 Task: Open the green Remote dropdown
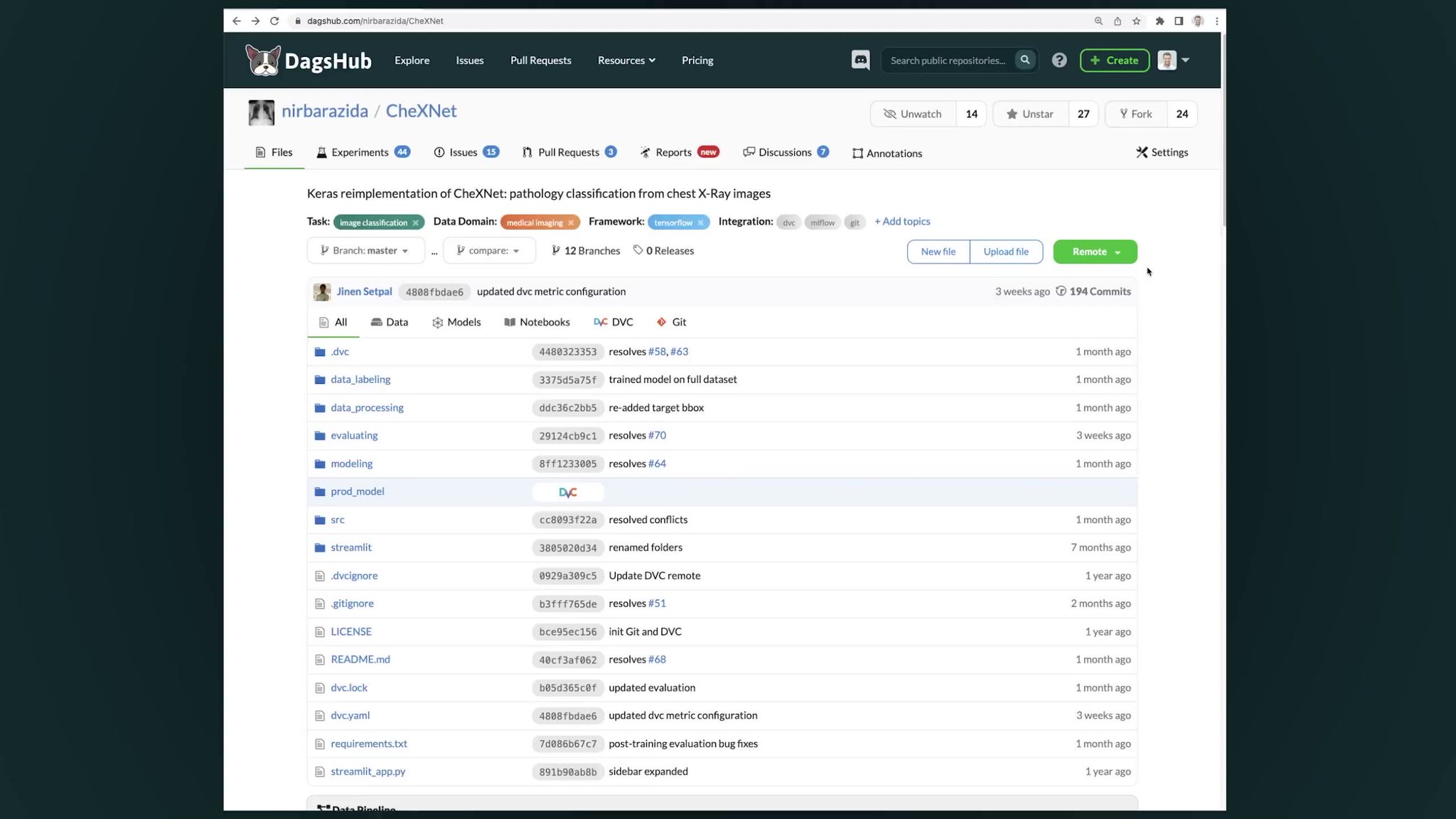click(x=1094, y=252)
